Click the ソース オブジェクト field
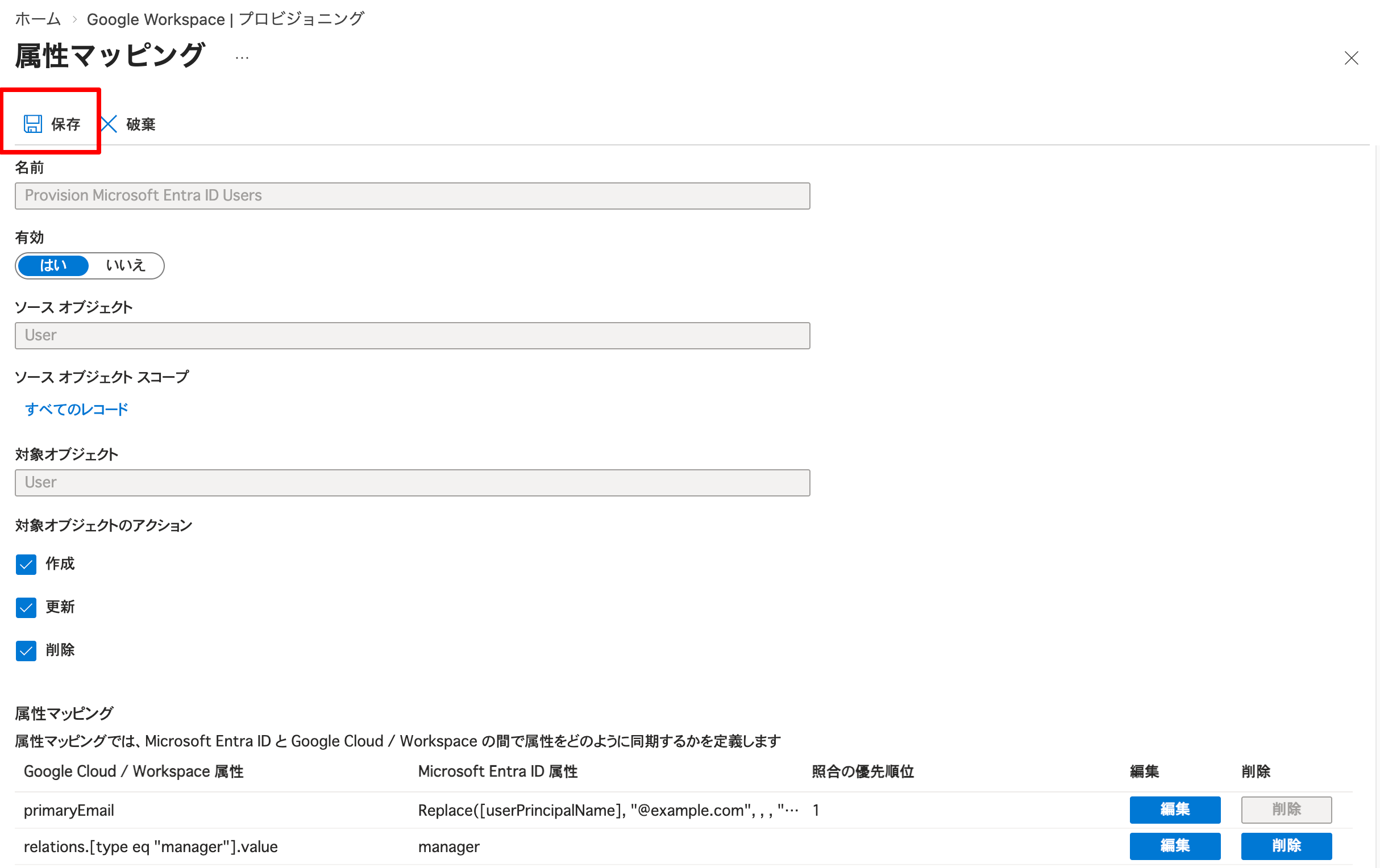Image resolution: width=1380 pixels, height=868 pixels. [x=412, y=335]
